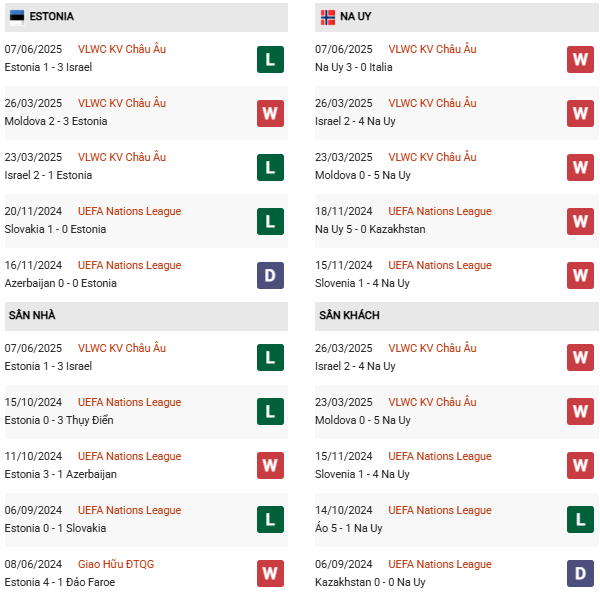This screenshot has height=596, width=600.
Task: Click L badge for Estonia 1 - 3 Israel in the top Estonia list
Action: pyautogui.click(x=270, y=59)
